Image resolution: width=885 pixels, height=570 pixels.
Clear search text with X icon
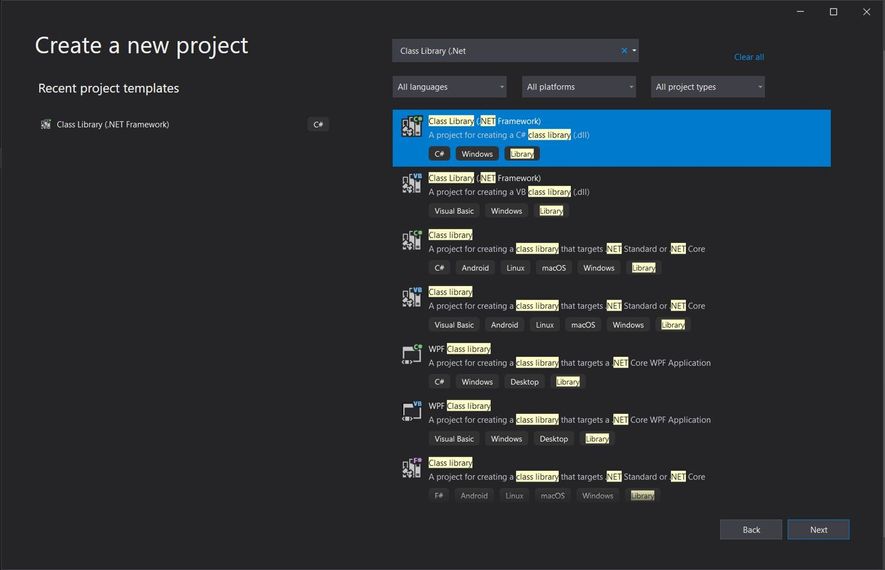(x=624, y=51)
